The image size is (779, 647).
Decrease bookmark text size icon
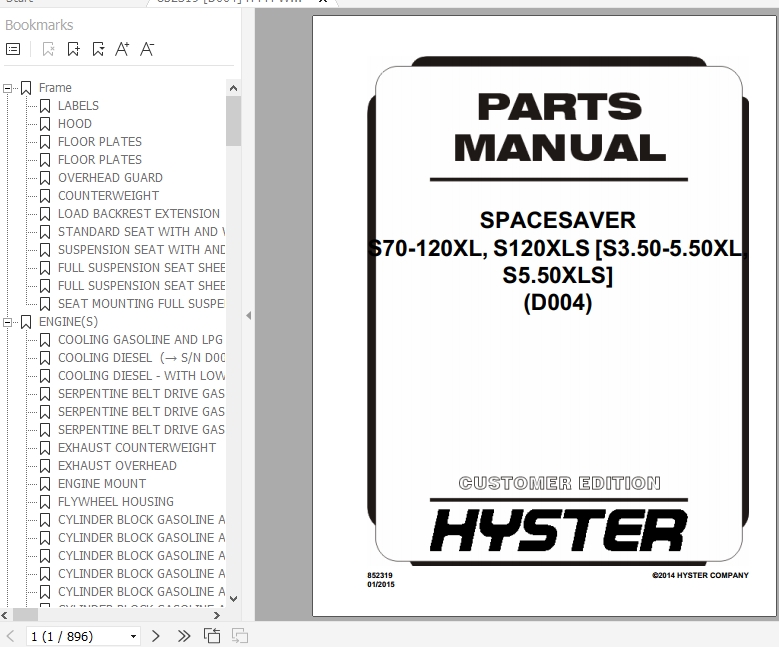[147, 49]
